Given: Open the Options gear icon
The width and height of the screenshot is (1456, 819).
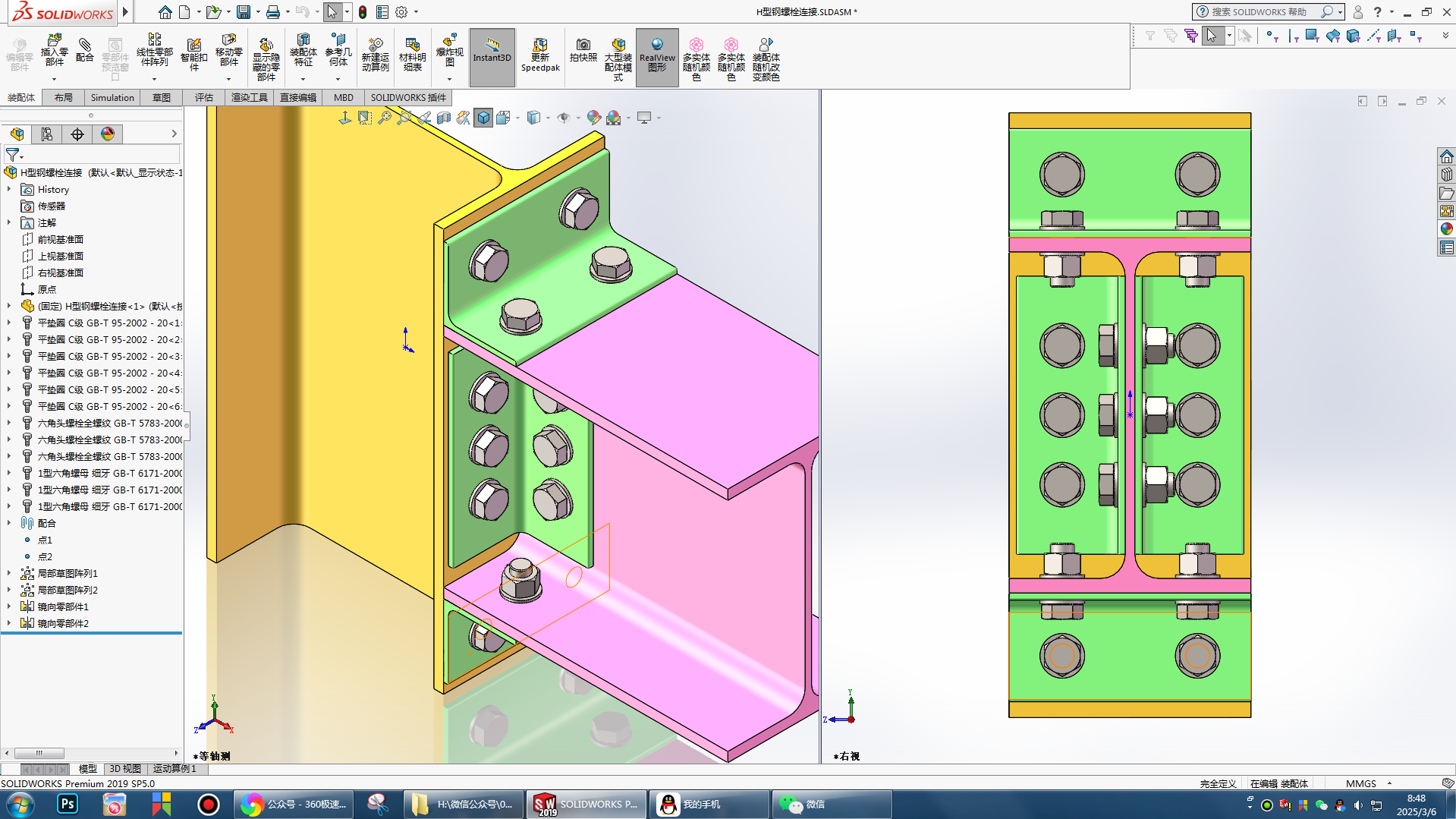Looking at the screenshot, I should click(x=401, y=12).
